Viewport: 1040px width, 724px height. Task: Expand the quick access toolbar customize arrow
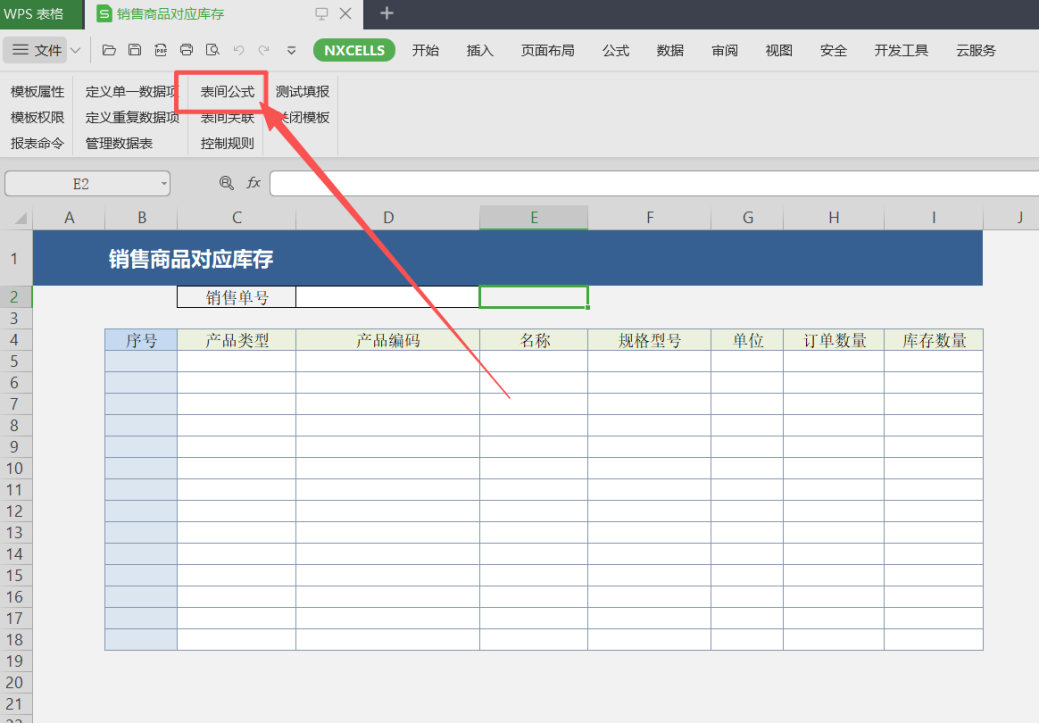291,50
